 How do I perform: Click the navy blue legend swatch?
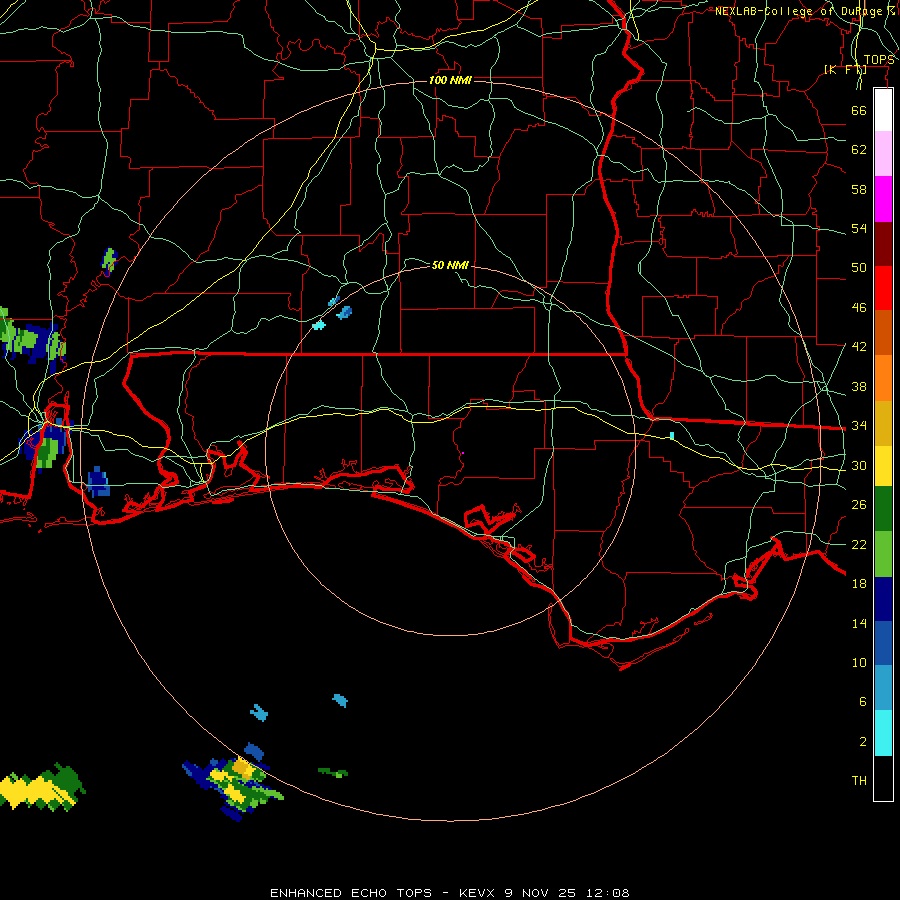[883, 599]
